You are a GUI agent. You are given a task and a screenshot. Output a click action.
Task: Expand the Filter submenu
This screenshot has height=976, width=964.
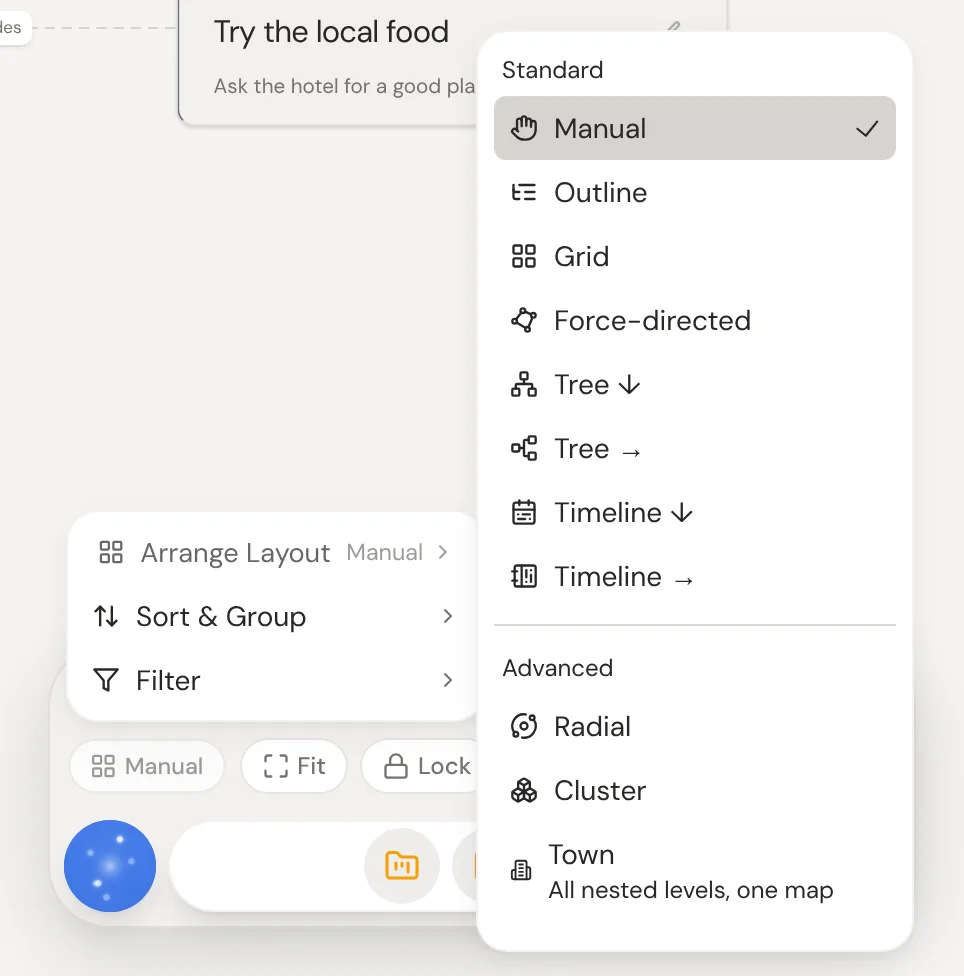(x=273, y=680)
